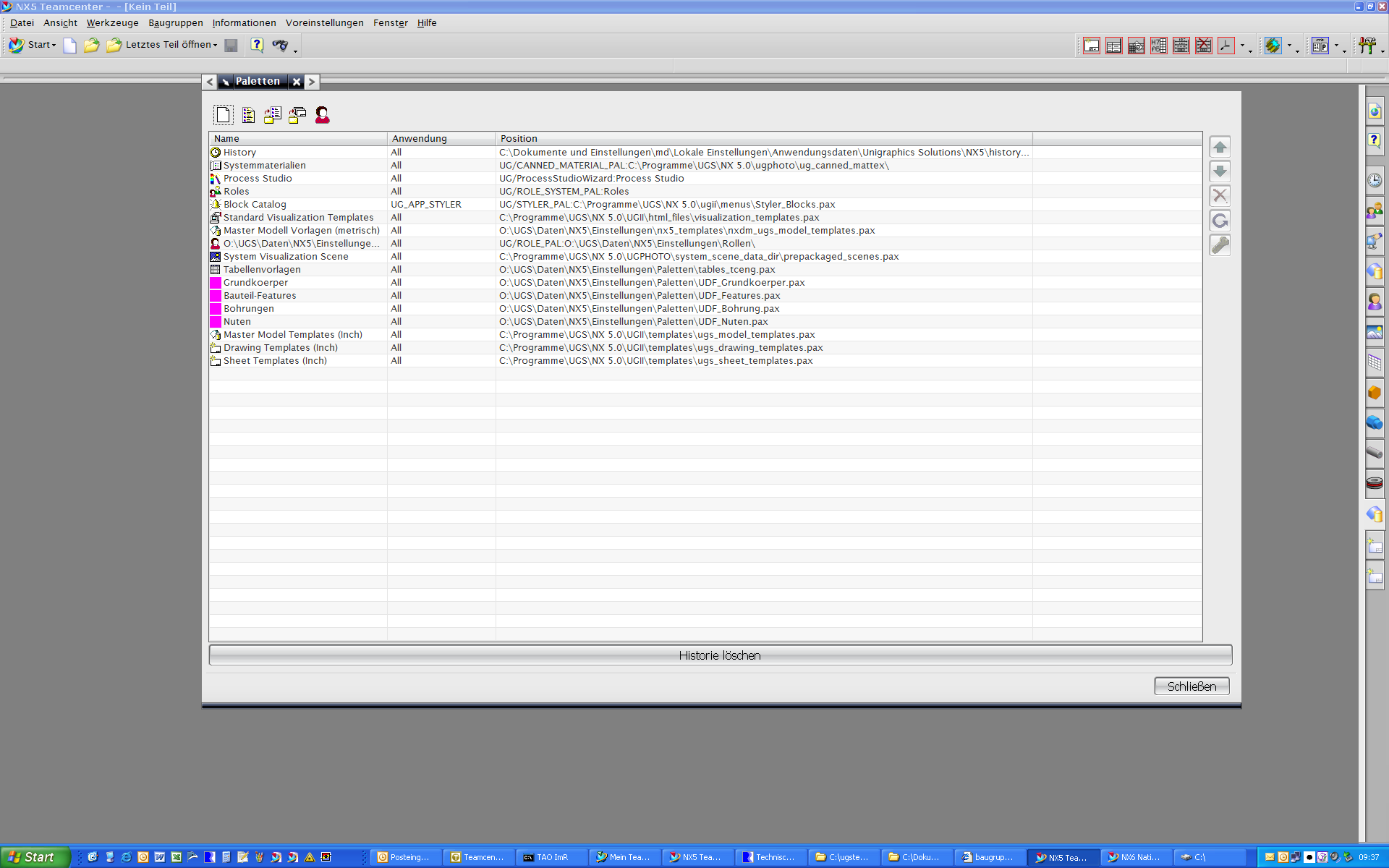The height and width of the screenshot is (868, 1389).
Task: Click the new blank palette icon
Action: [x=223, y=115]
